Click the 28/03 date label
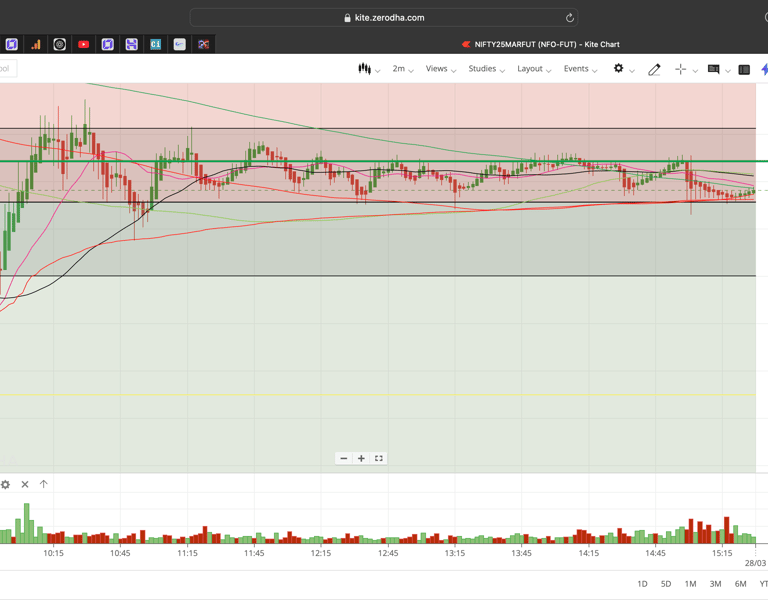Screen dimensions: 768x600 755,563
